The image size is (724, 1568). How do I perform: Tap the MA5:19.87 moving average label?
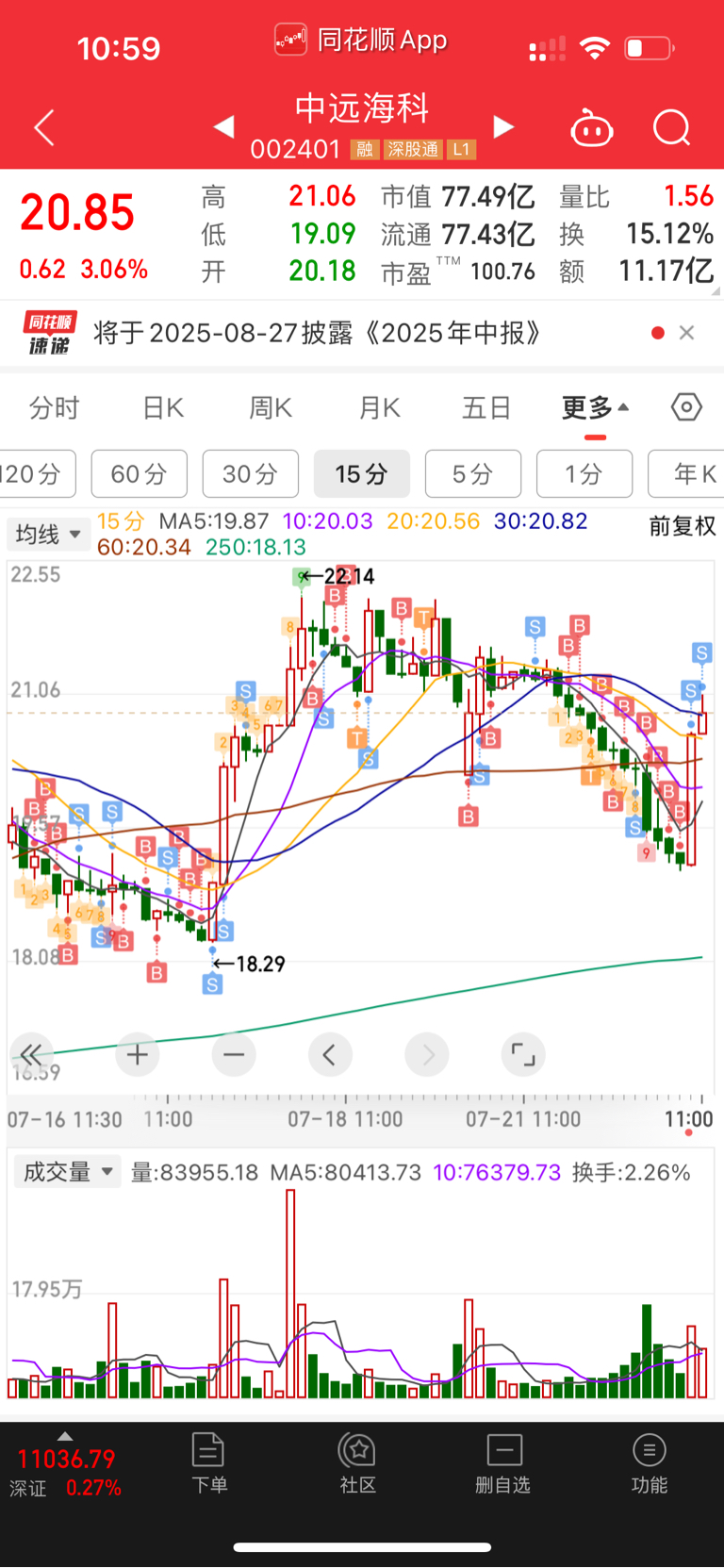(x=214, y=520)
